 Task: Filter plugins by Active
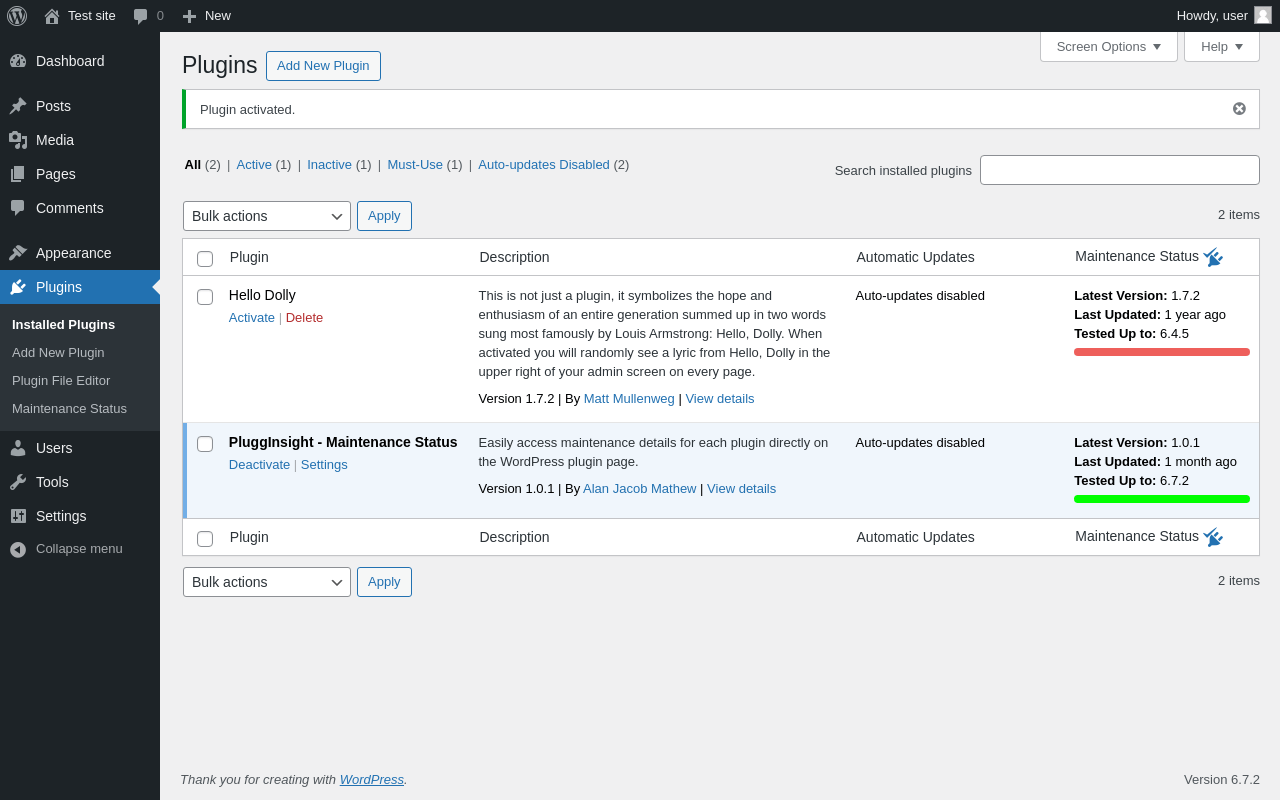click(254, 165)
